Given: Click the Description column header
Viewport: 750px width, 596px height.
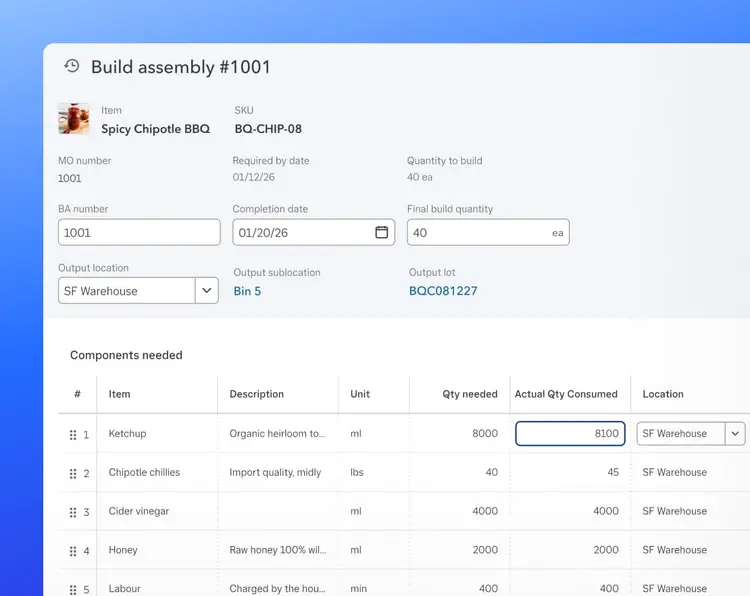Looking at the screenshot, I should pos(256,394).
